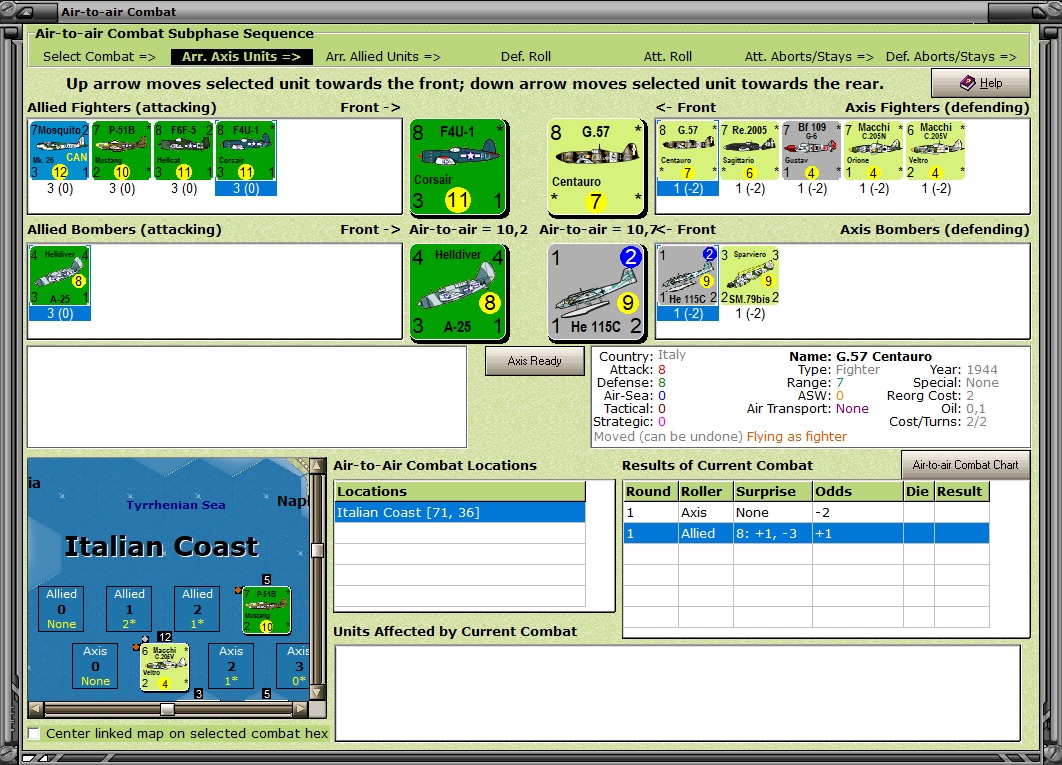Click the map vertical scrollbar down arrow

(x=317, y=692)
